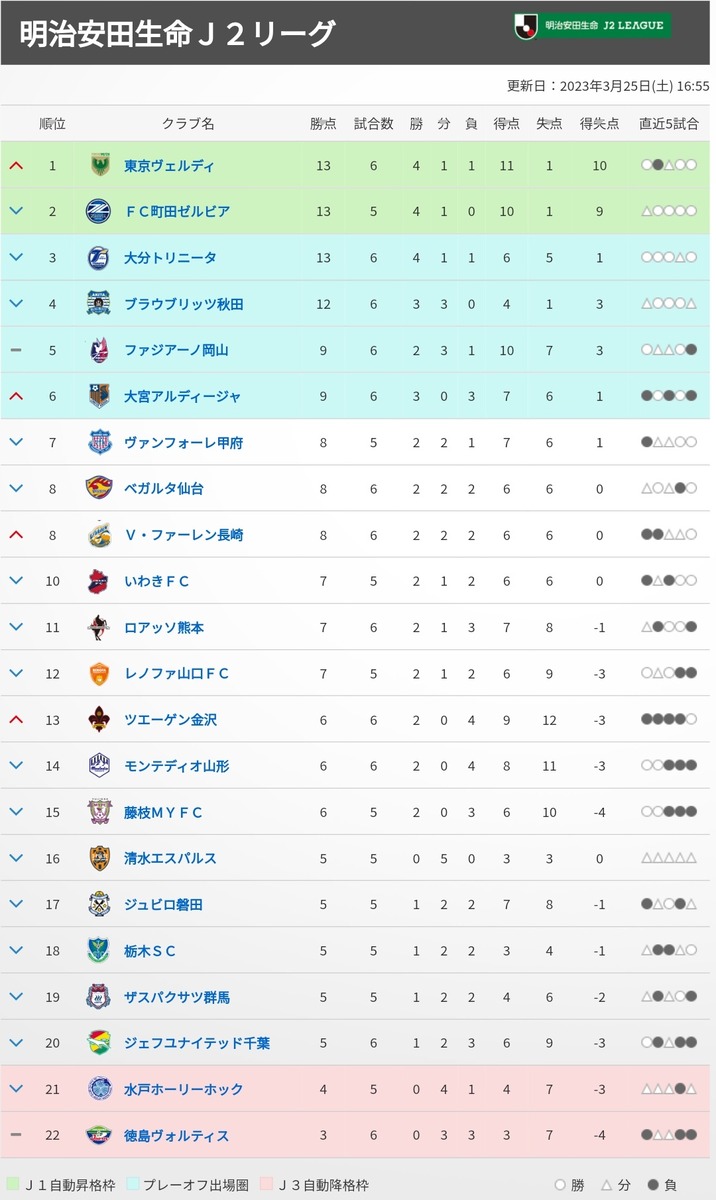Click the Jubilo Iwata club crest
716x1200 pixels.
click(99, 904)
